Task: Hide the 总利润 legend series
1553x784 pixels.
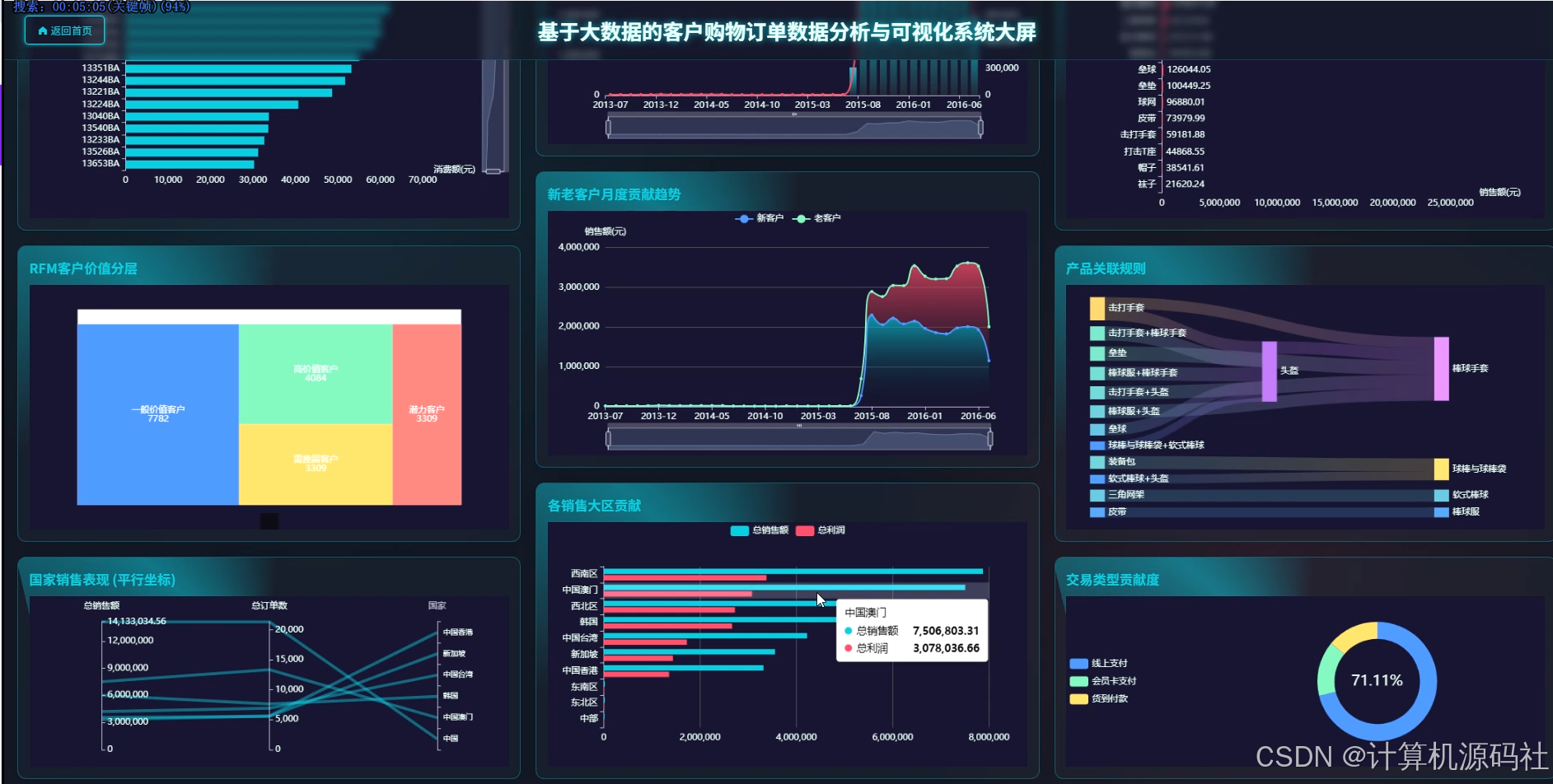Action: tap(821, 530)
